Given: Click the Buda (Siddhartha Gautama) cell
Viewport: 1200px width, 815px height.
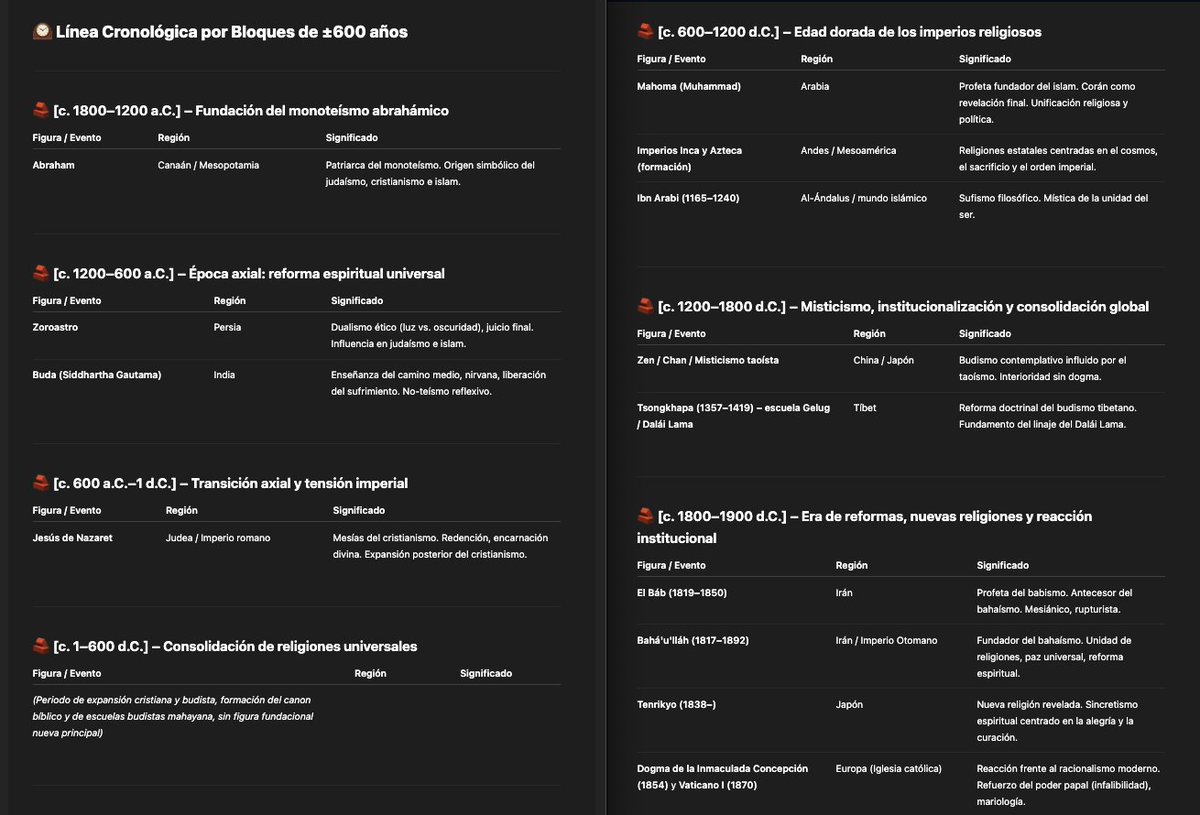Looking at the screenshot, I should [97, 375].
